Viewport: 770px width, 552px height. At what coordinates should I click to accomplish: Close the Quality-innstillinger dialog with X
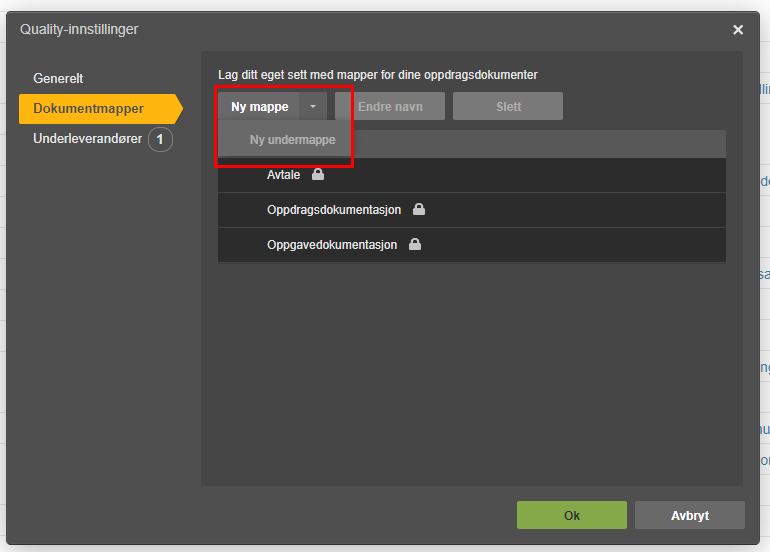click(738, 30)
